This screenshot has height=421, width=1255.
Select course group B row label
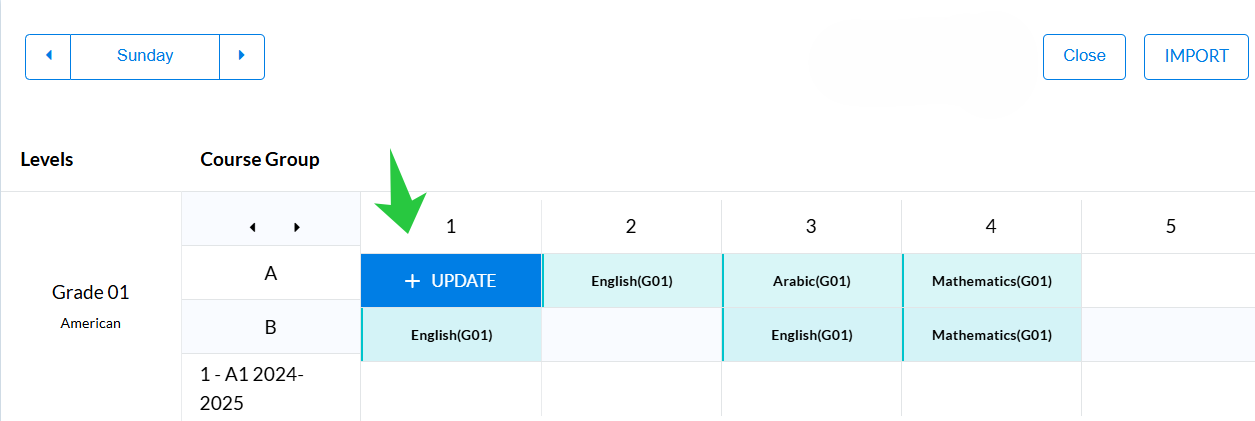pos(270,327)
